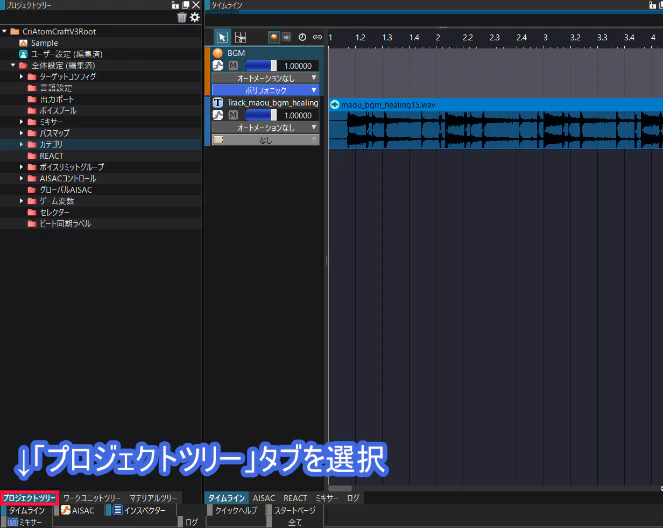Expand the ゲーム変数 folder
The image size is (663, 528).
tap(21, 201)
